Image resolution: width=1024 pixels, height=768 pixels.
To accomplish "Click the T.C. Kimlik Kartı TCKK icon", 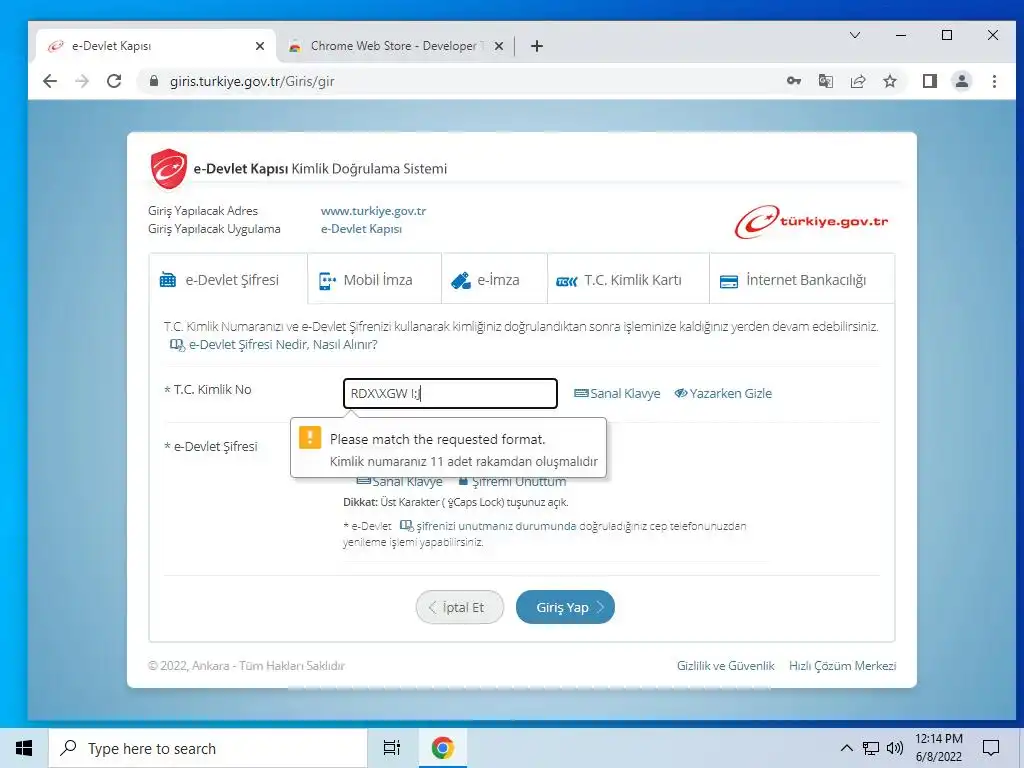I will click(x=566, y=281).
